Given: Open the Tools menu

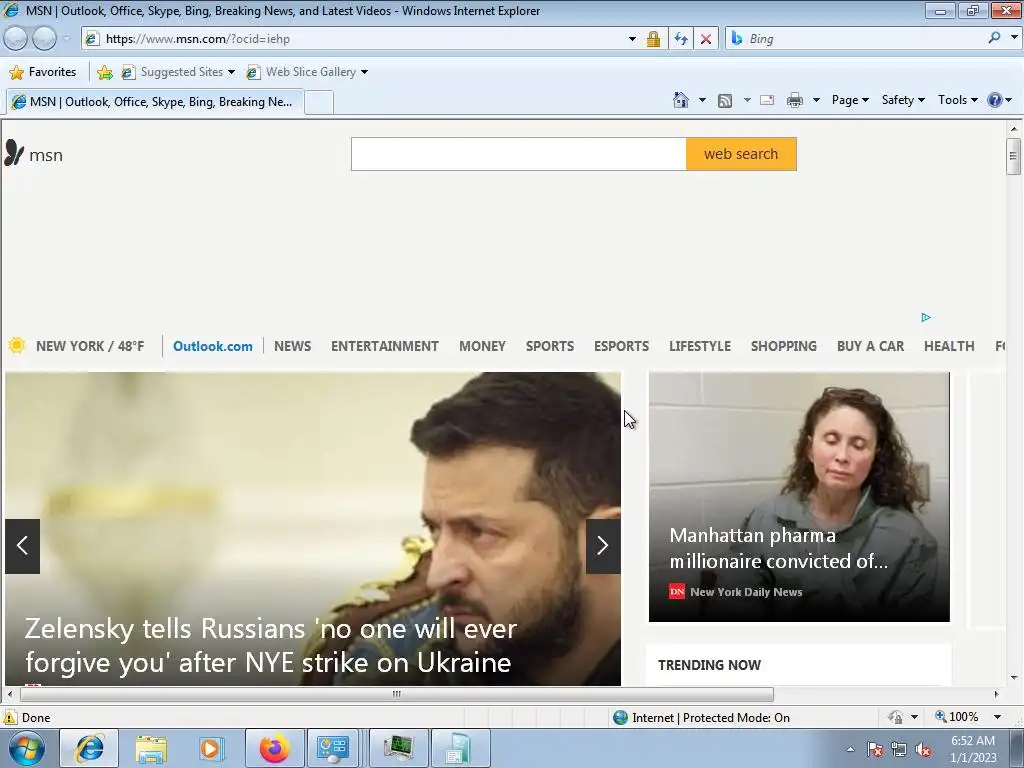Looking at the screenshot, I should [x=957, y=100].
